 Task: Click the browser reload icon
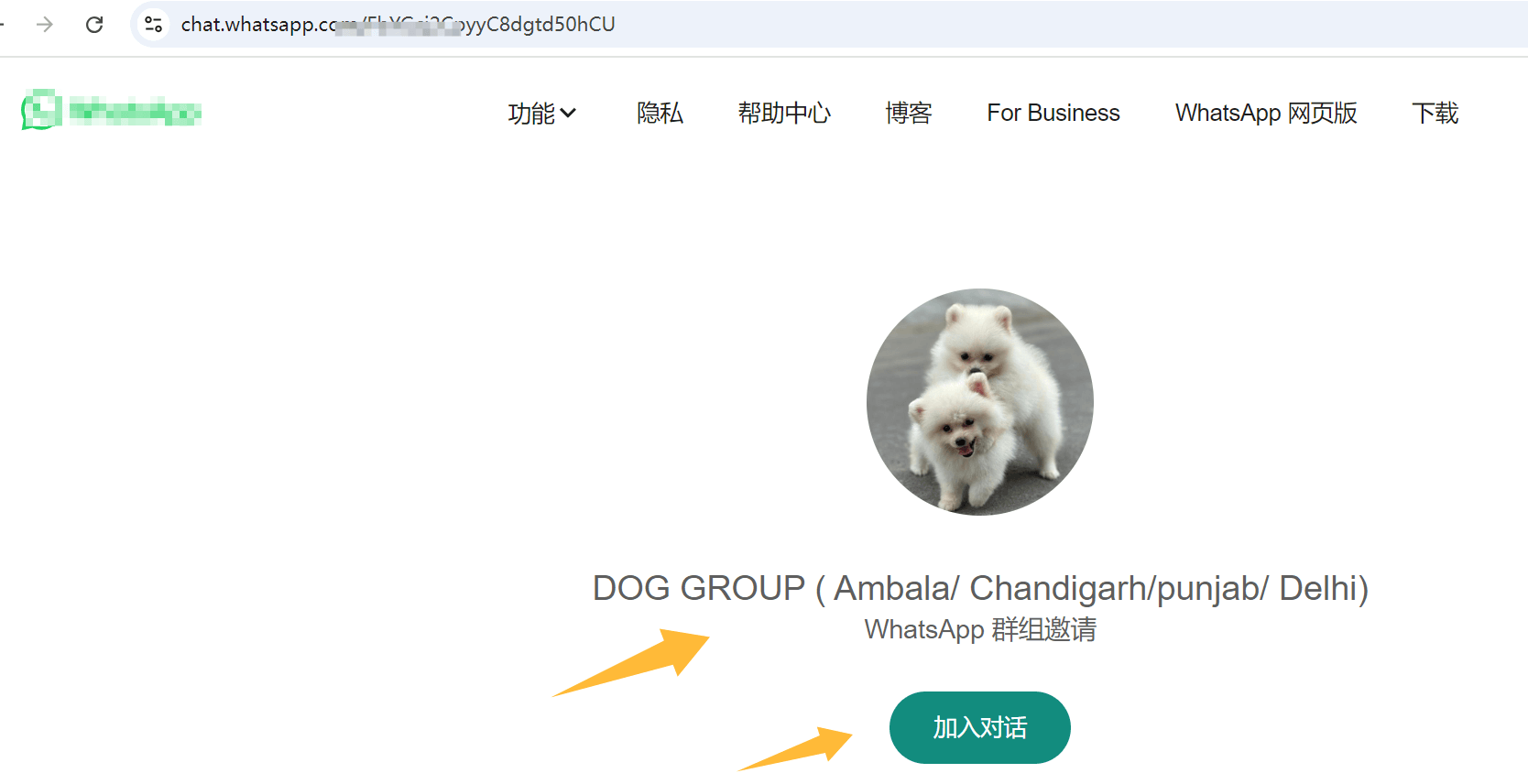click(x=94, y=24)
